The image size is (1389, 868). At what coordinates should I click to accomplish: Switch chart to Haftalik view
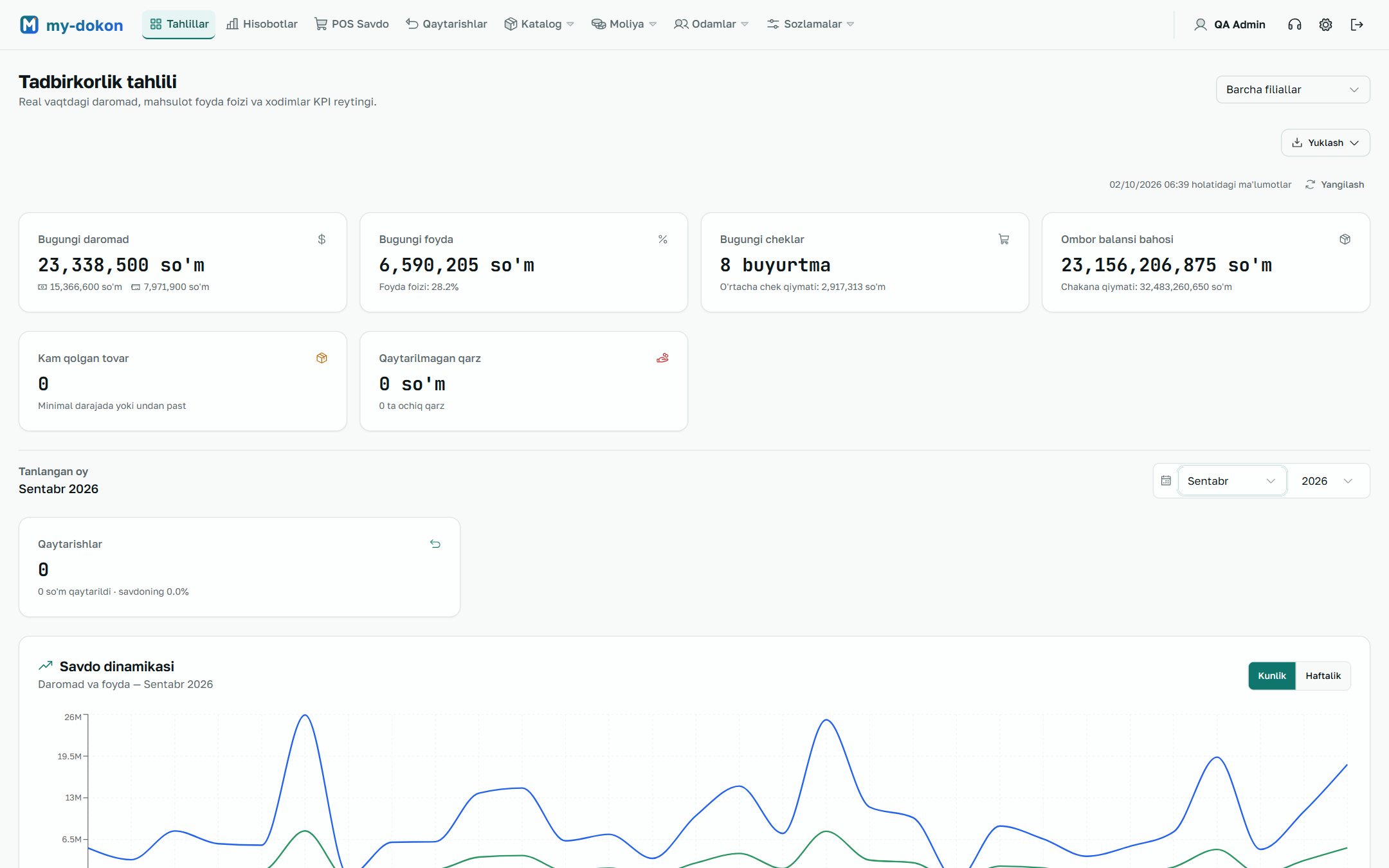[x=1323, y=676]
